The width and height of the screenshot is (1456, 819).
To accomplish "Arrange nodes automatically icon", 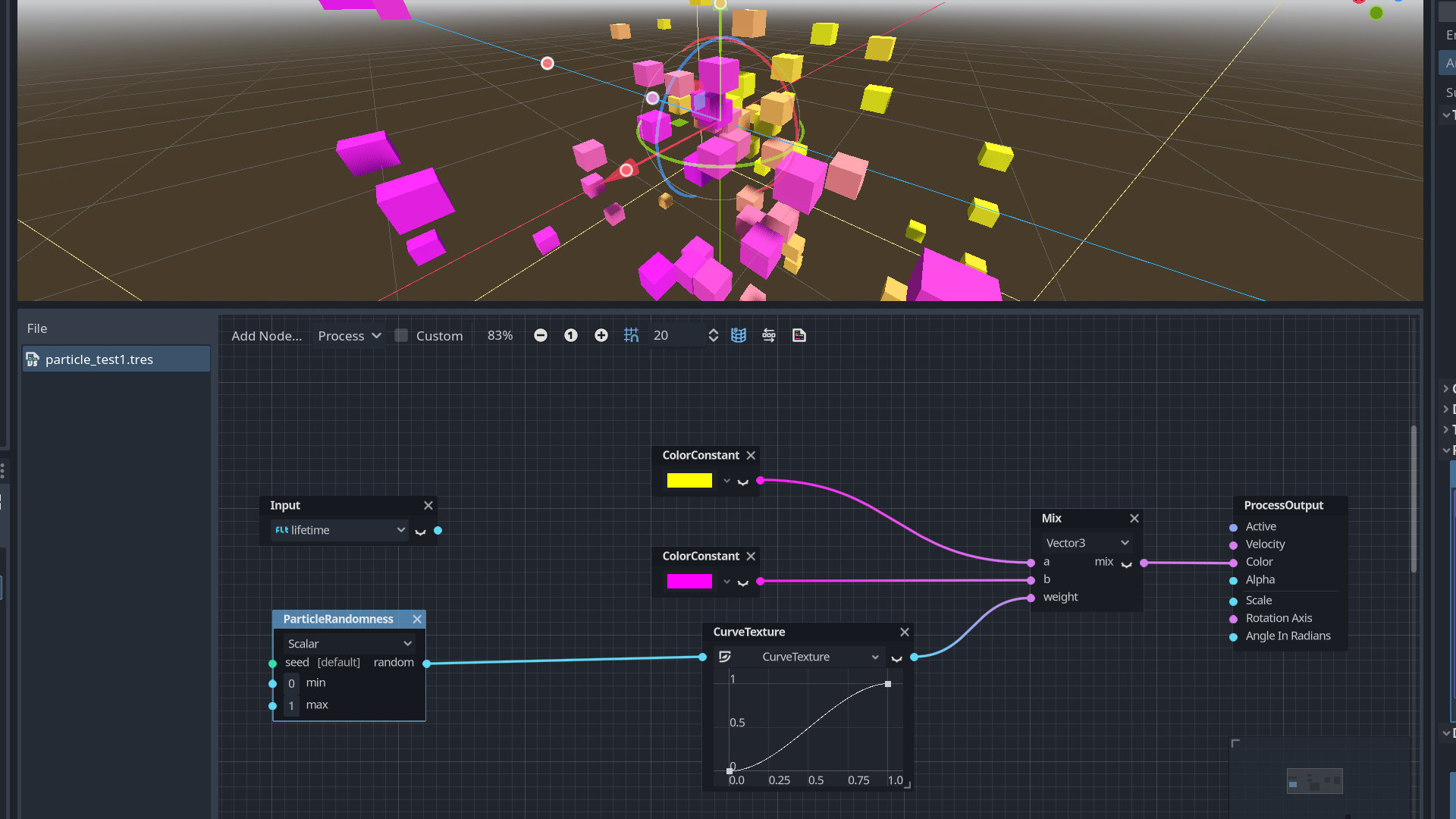I will coord(769,335).
